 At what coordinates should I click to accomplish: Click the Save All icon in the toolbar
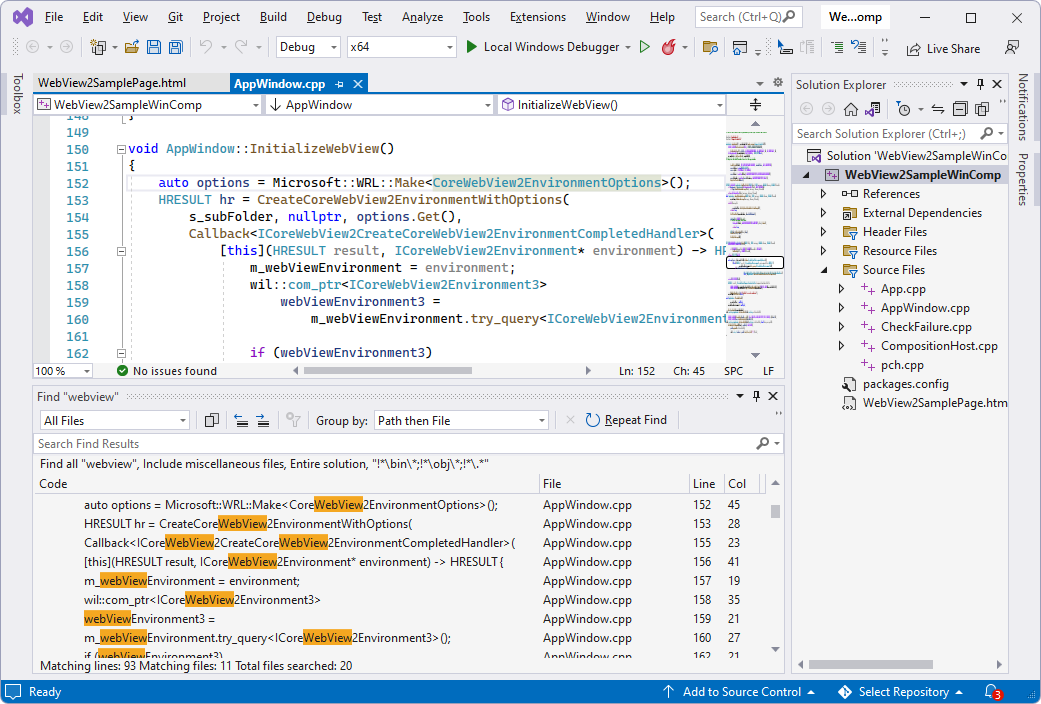[174, 47]
